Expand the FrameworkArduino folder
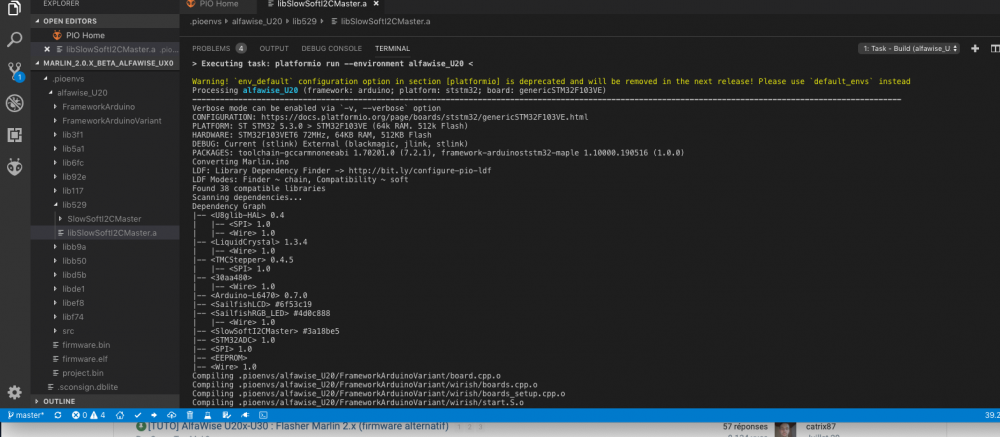Image resolution: width=1000 pixels, height=437 pixels. click(98, 107)
